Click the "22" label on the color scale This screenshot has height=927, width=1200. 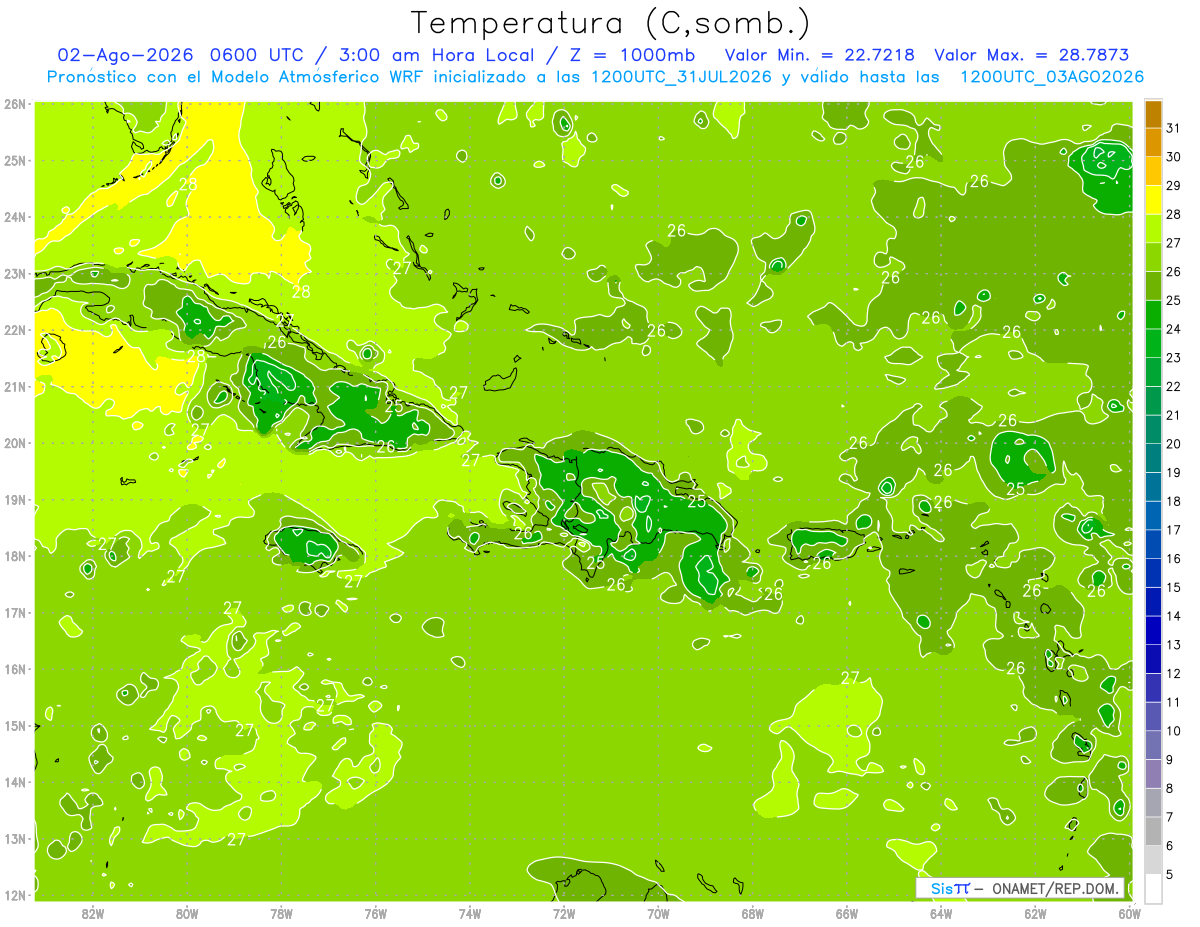pyautogui.click(x=1174, y=387)
